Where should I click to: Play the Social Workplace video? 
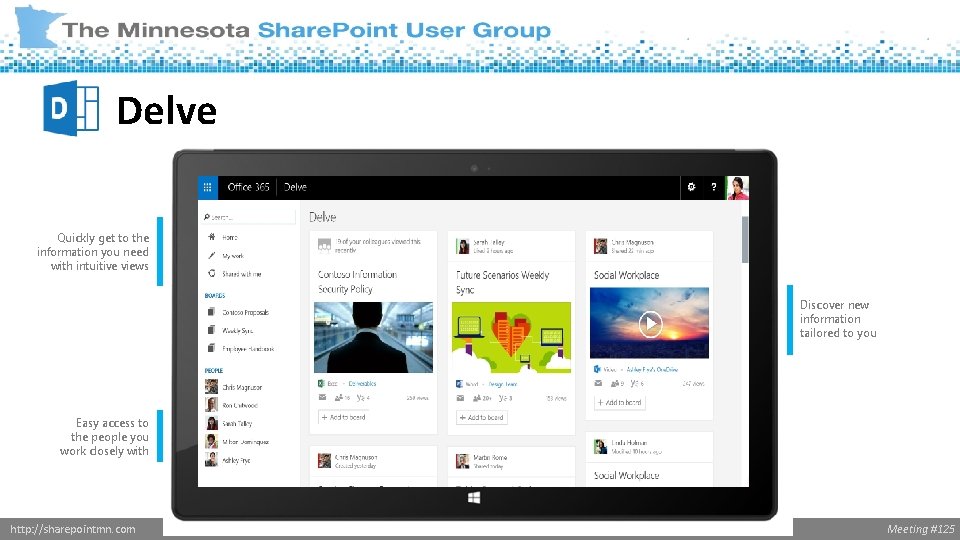[650, 323]
